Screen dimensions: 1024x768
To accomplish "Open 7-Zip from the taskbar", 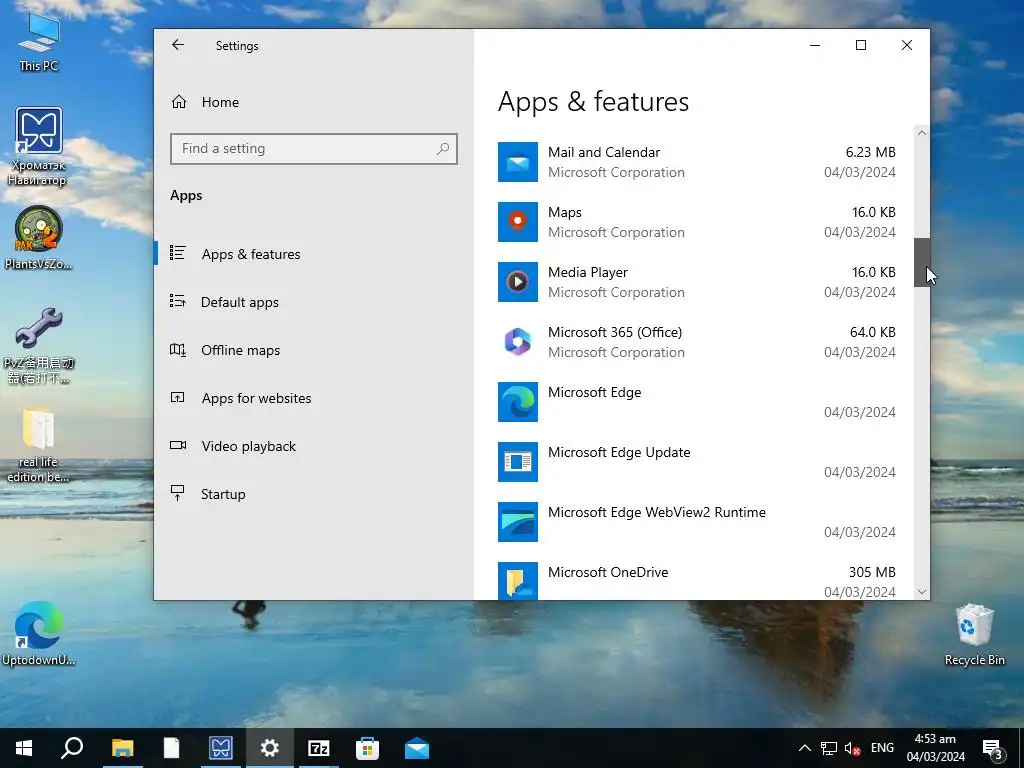I will coord(318,748).
